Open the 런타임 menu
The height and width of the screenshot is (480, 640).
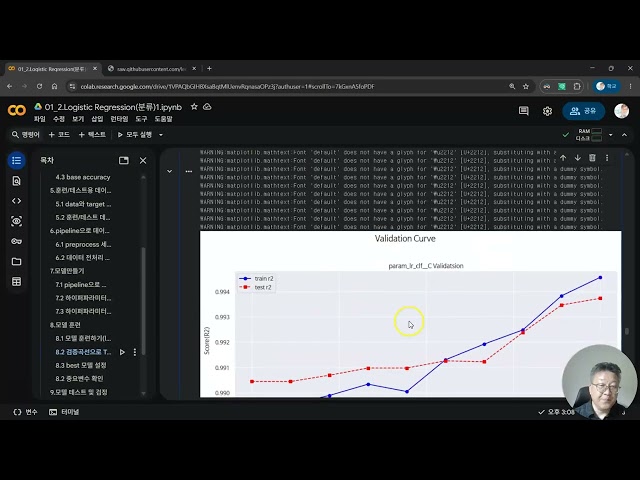tap(119, 119)
